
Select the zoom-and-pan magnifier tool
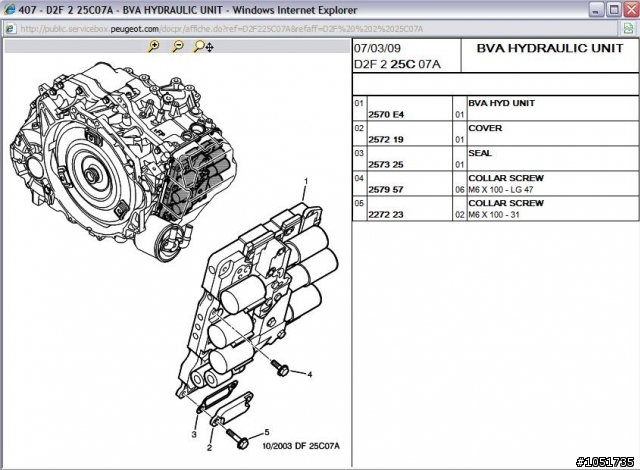pos(203,47)
